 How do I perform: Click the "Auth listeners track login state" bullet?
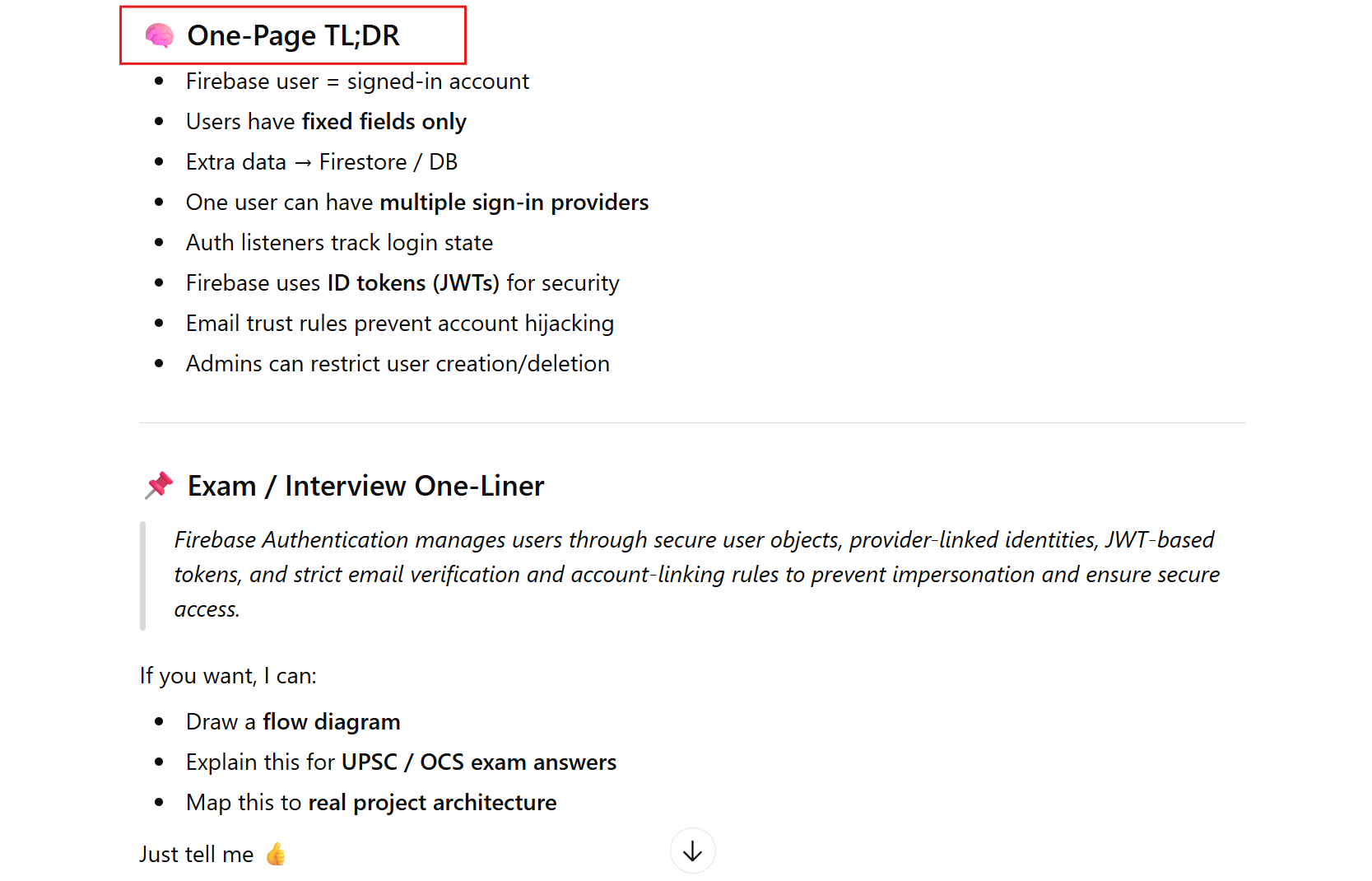339,243
